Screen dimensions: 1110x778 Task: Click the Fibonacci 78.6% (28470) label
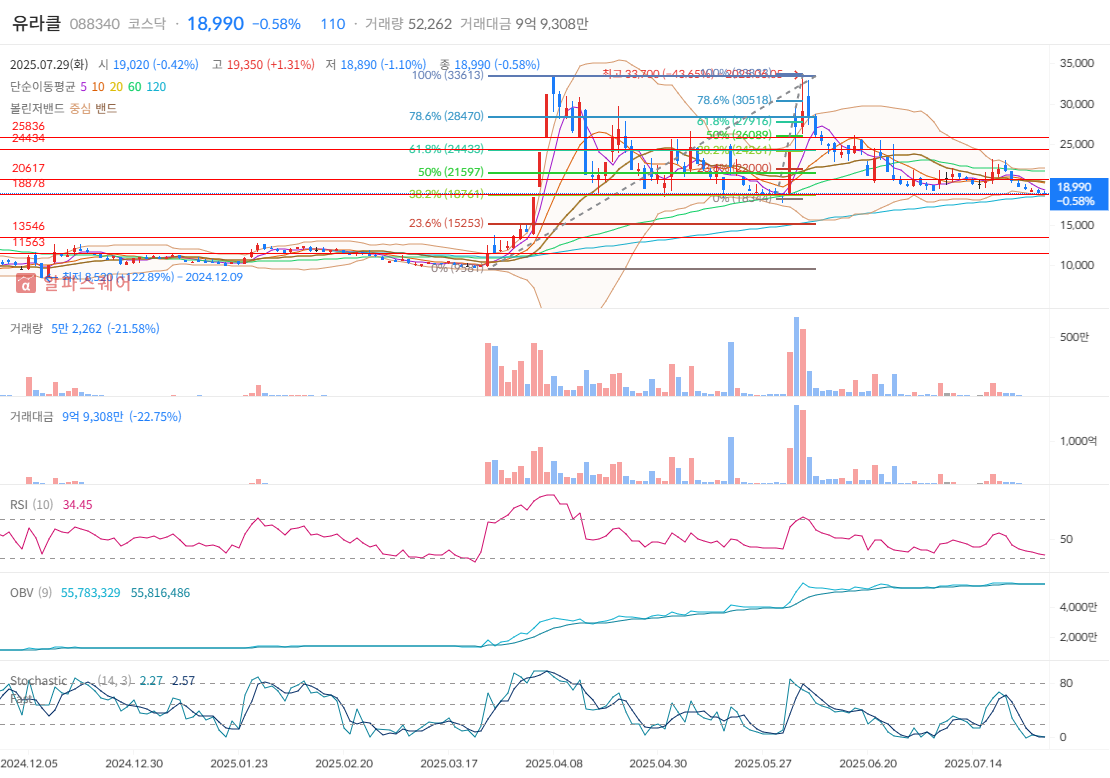point(447,116)
